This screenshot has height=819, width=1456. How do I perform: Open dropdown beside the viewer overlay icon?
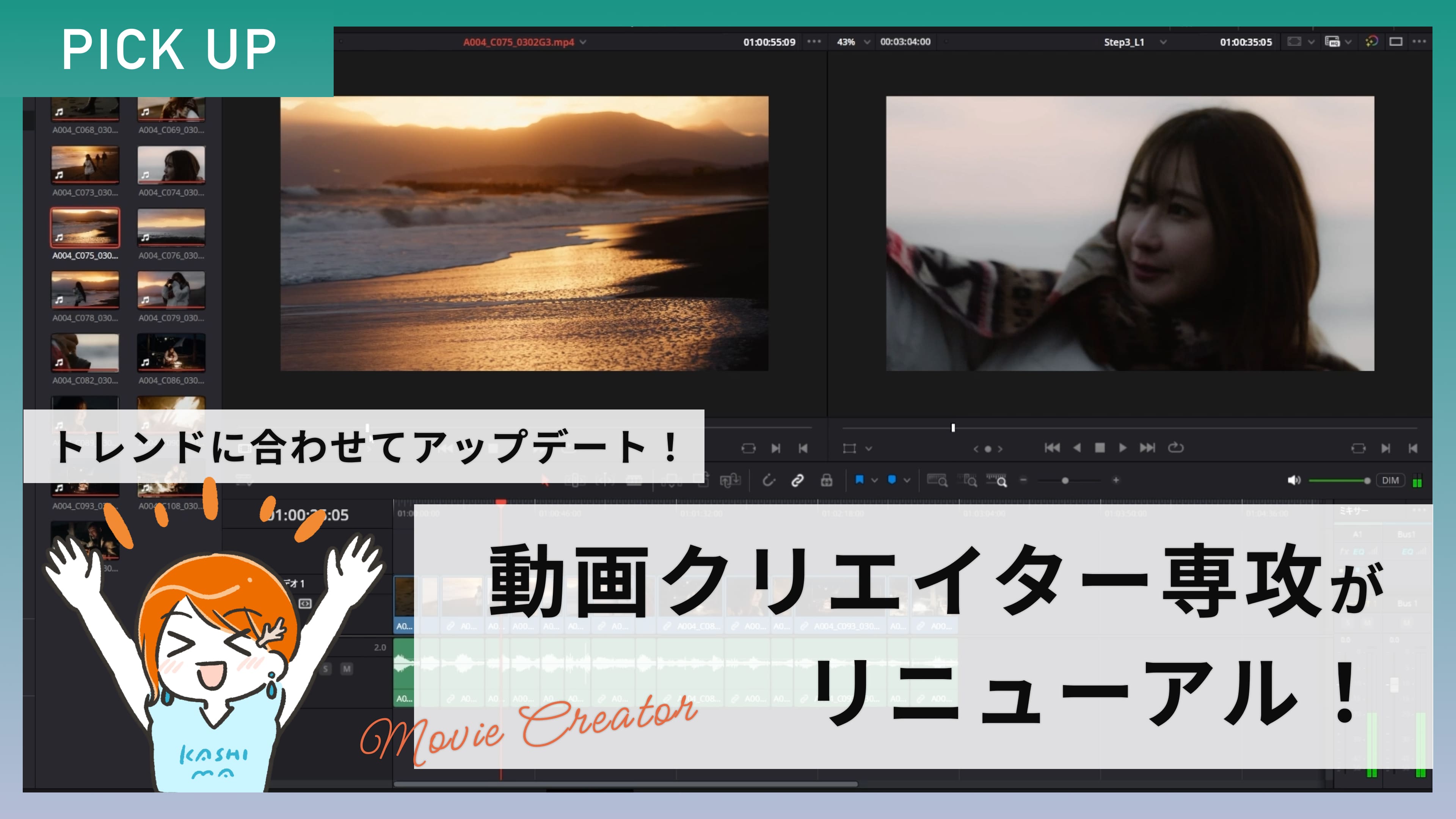click(1311, 42)
